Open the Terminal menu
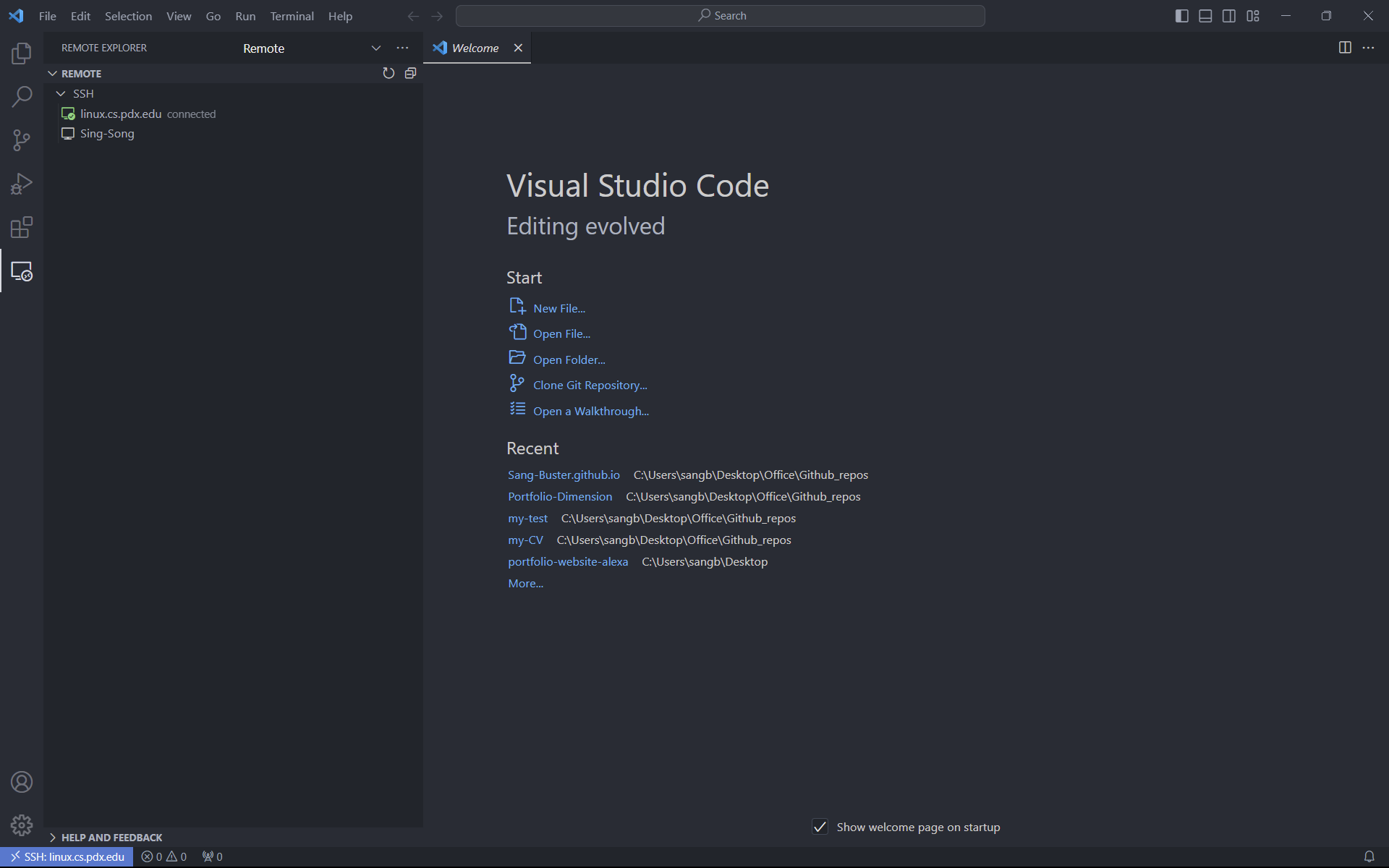 tap(292, 16)
